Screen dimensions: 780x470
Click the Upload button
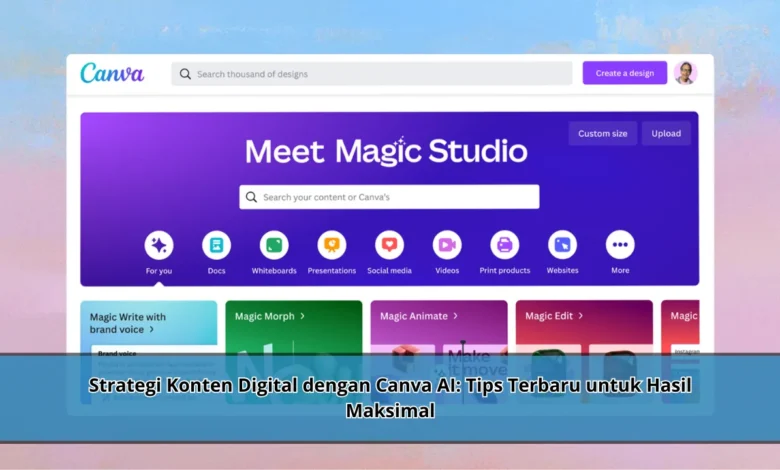pos(666,133)
